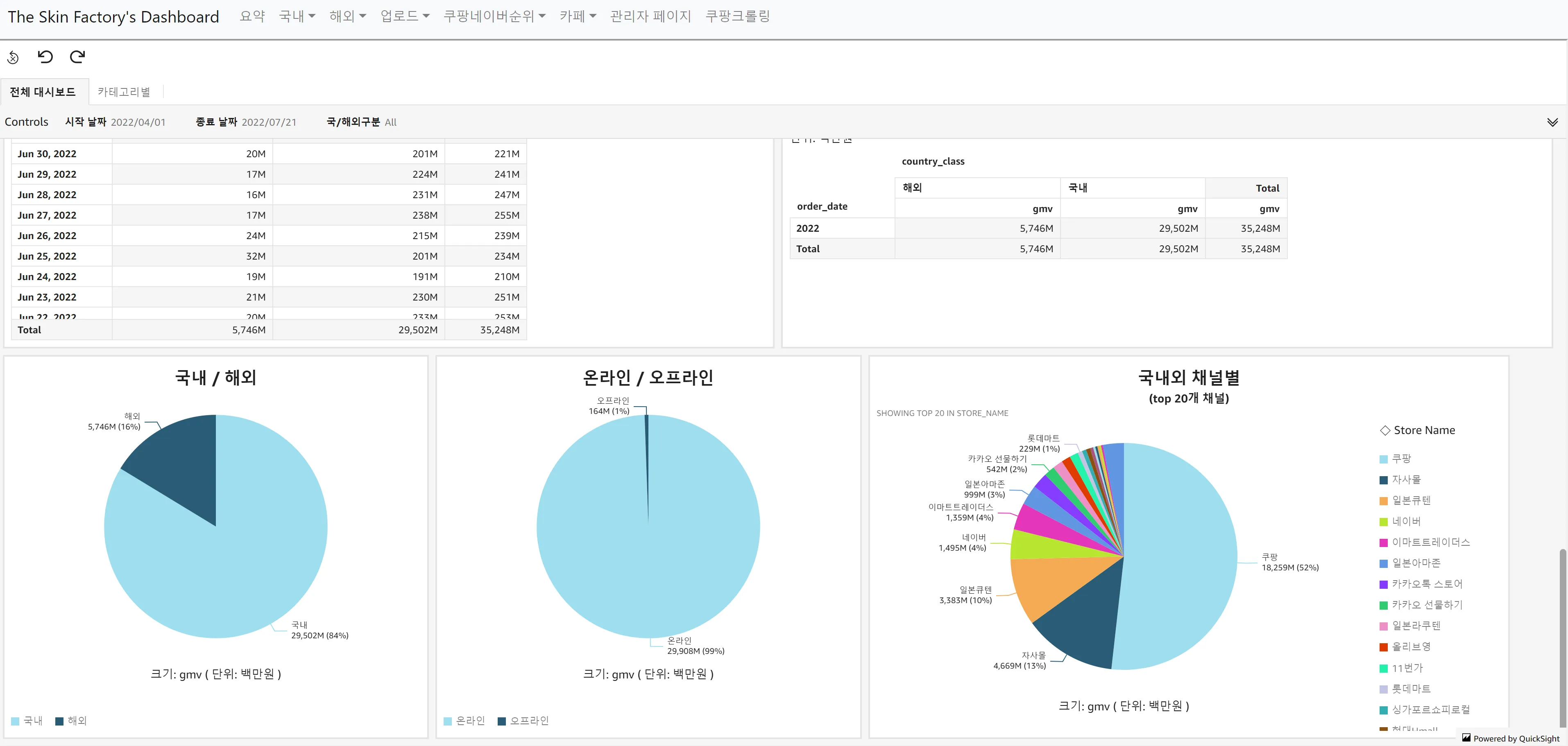The image size is (1568, 746).
Task: Click the undo arrow icon
Action: (45, 57)
